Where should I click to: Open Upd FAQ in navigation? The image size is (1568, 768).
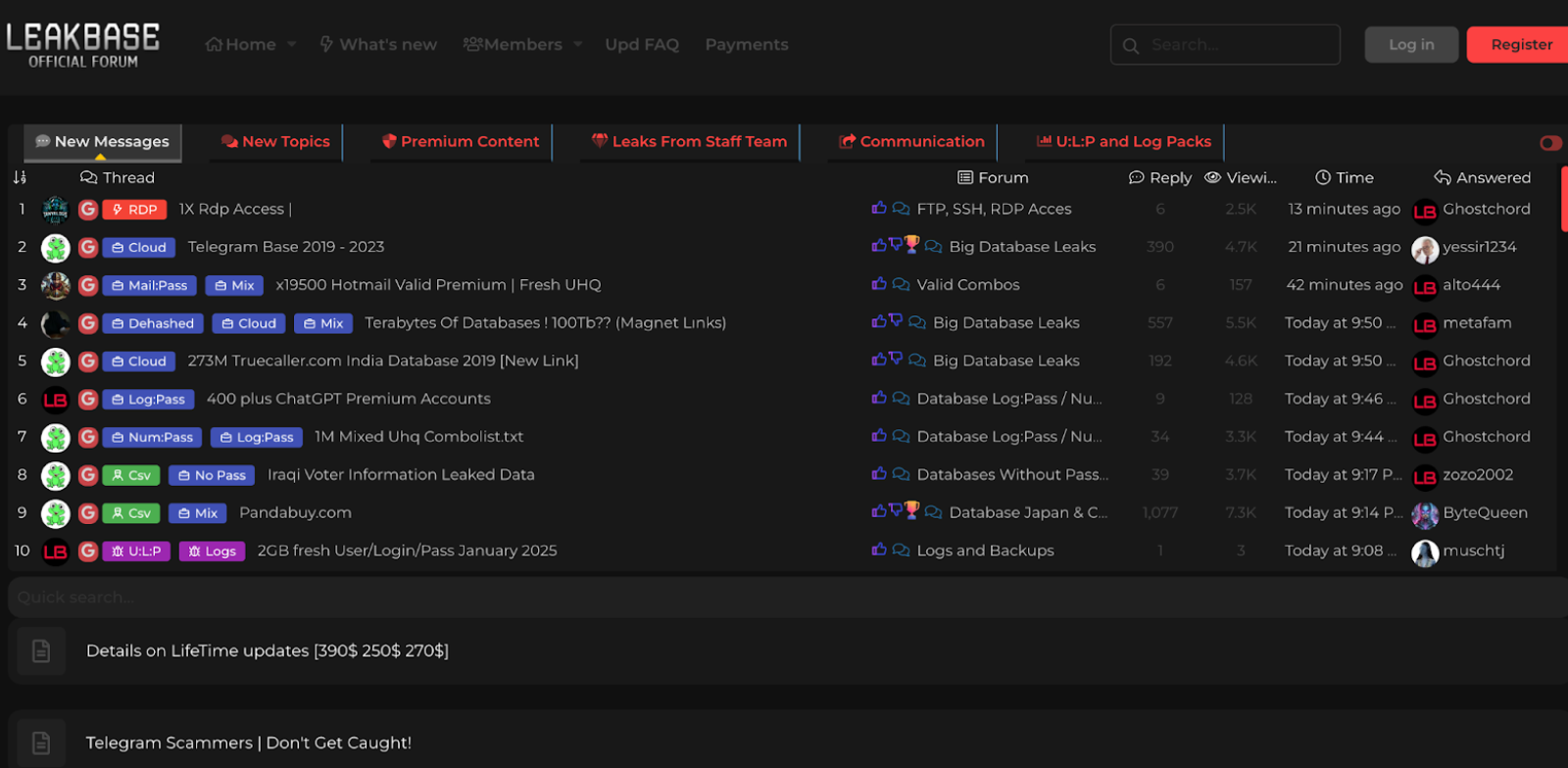tap(642, 44)
